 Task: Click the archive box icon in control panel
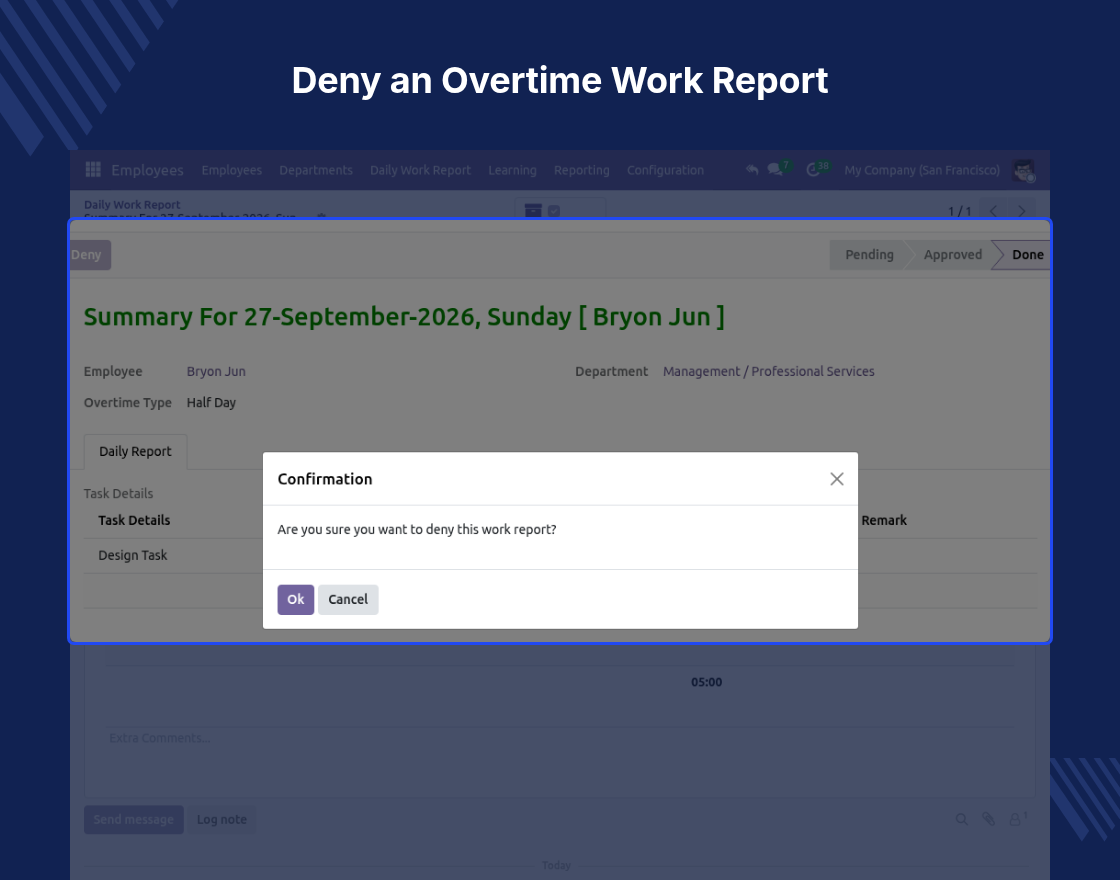[533, 211]
